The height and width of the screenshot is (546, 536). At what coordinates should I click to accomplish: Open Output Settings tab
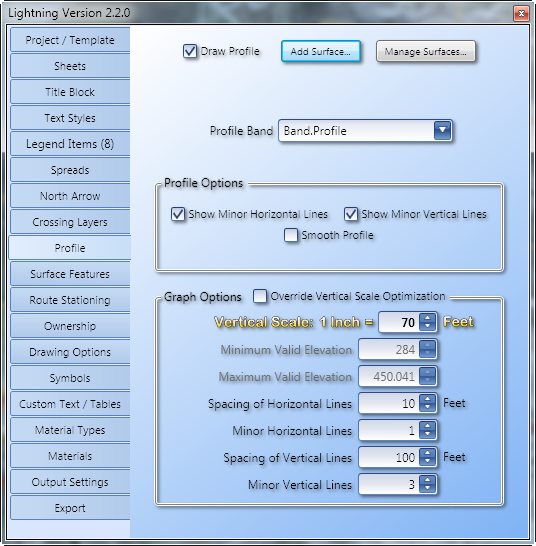70,482
